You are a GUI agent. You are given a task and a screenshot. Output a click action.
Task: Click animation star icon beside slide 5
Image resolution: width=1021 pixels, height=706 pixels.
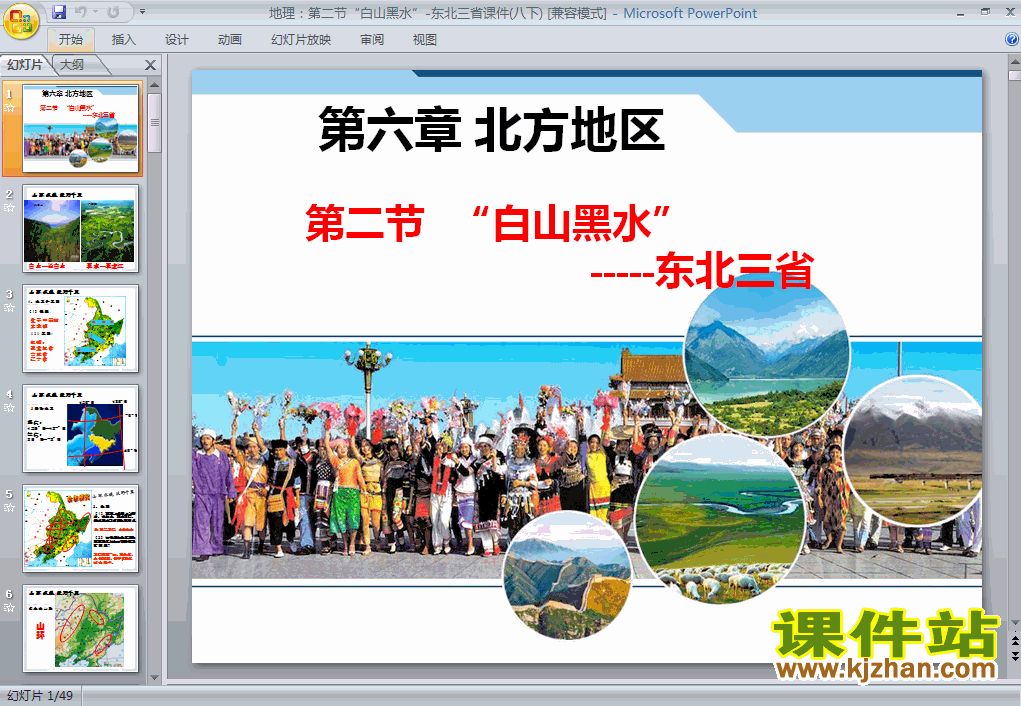click(9, 508)
